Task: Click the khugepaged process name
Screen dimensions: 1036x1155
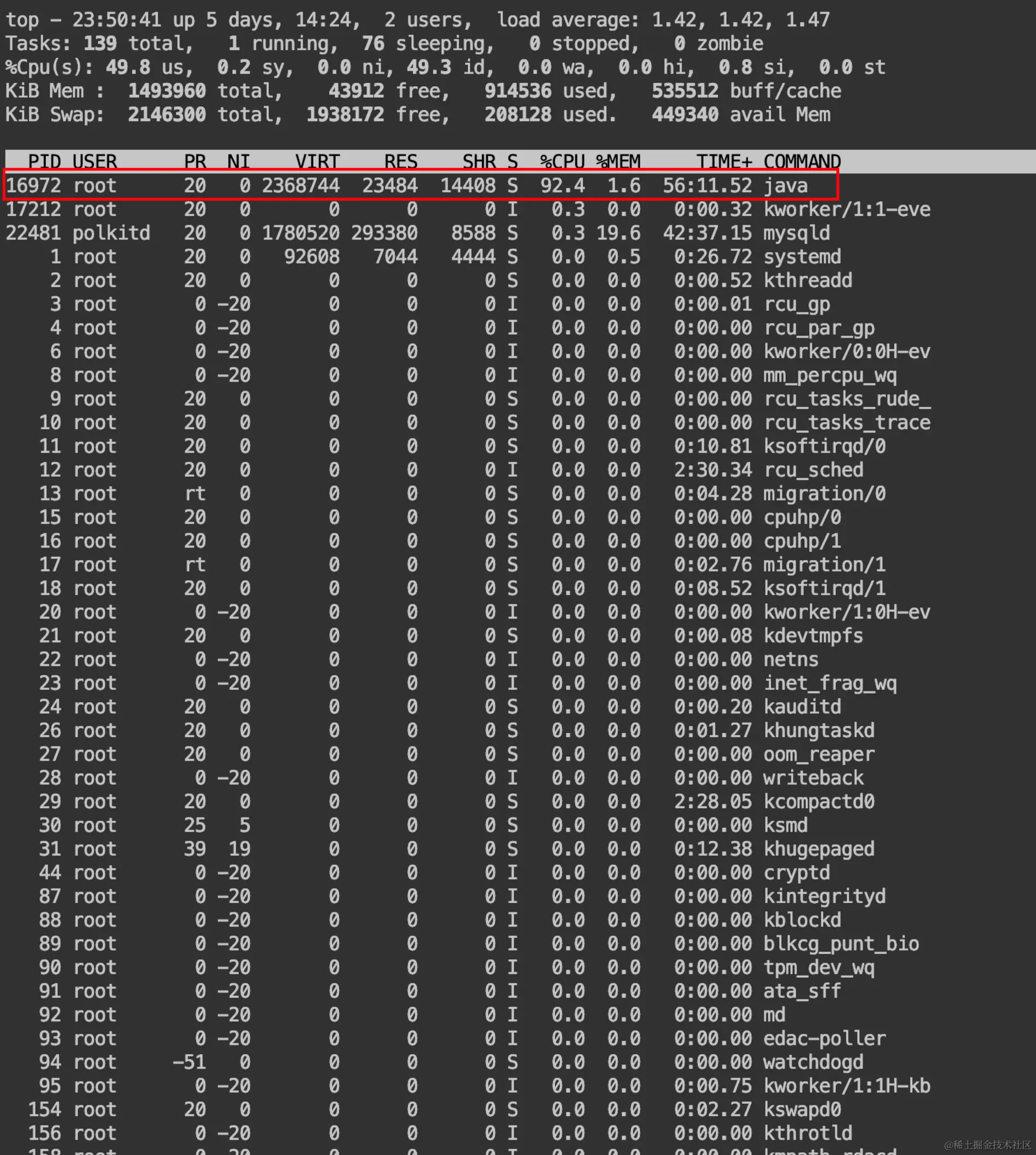Action: click(819, 849)
